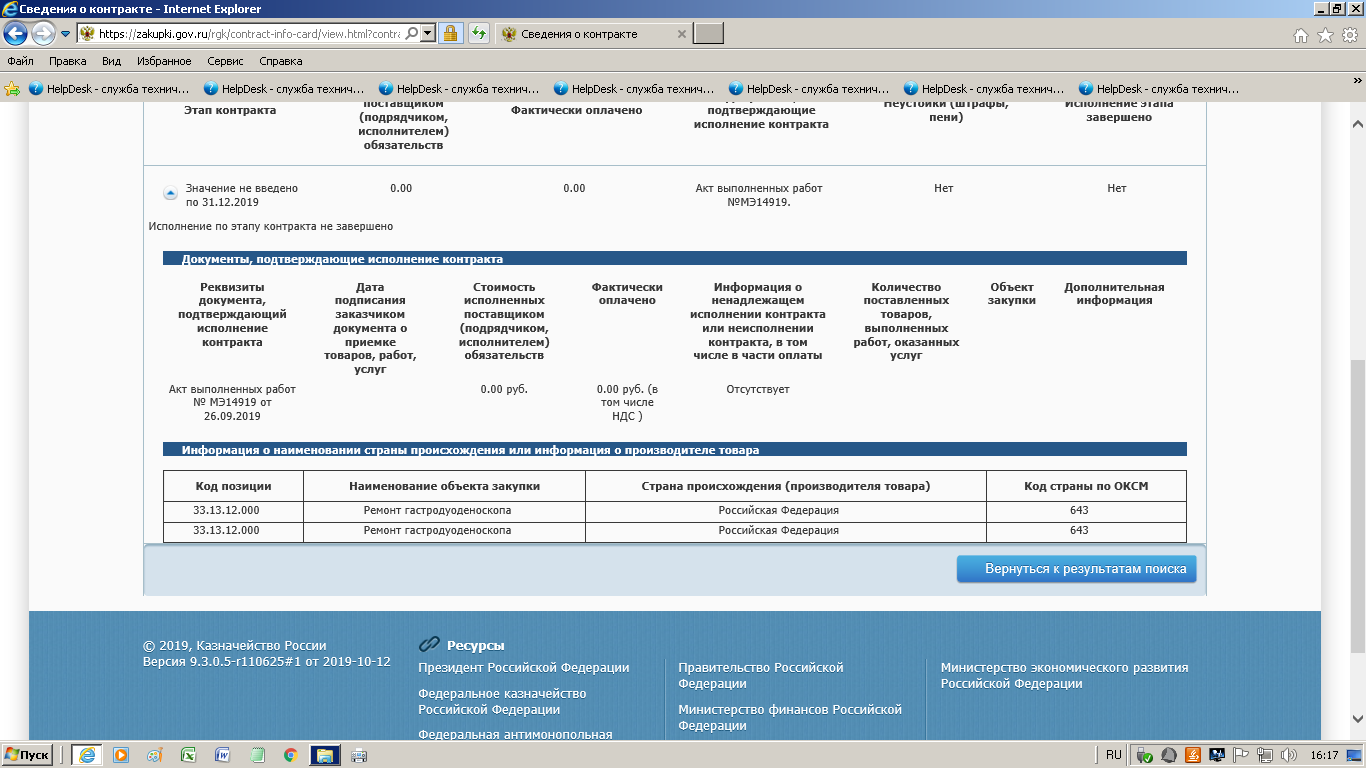Open the notepad icon on the taskbar
This screenshot has width=1366, height=768.
[x=257, y=755]
